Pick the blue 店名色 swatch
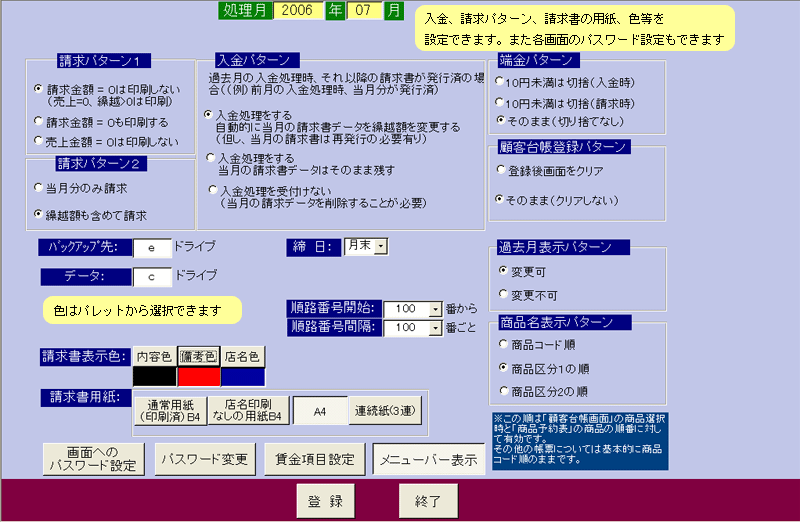This screenshot has width=800, height=522. tap(243, 377)
